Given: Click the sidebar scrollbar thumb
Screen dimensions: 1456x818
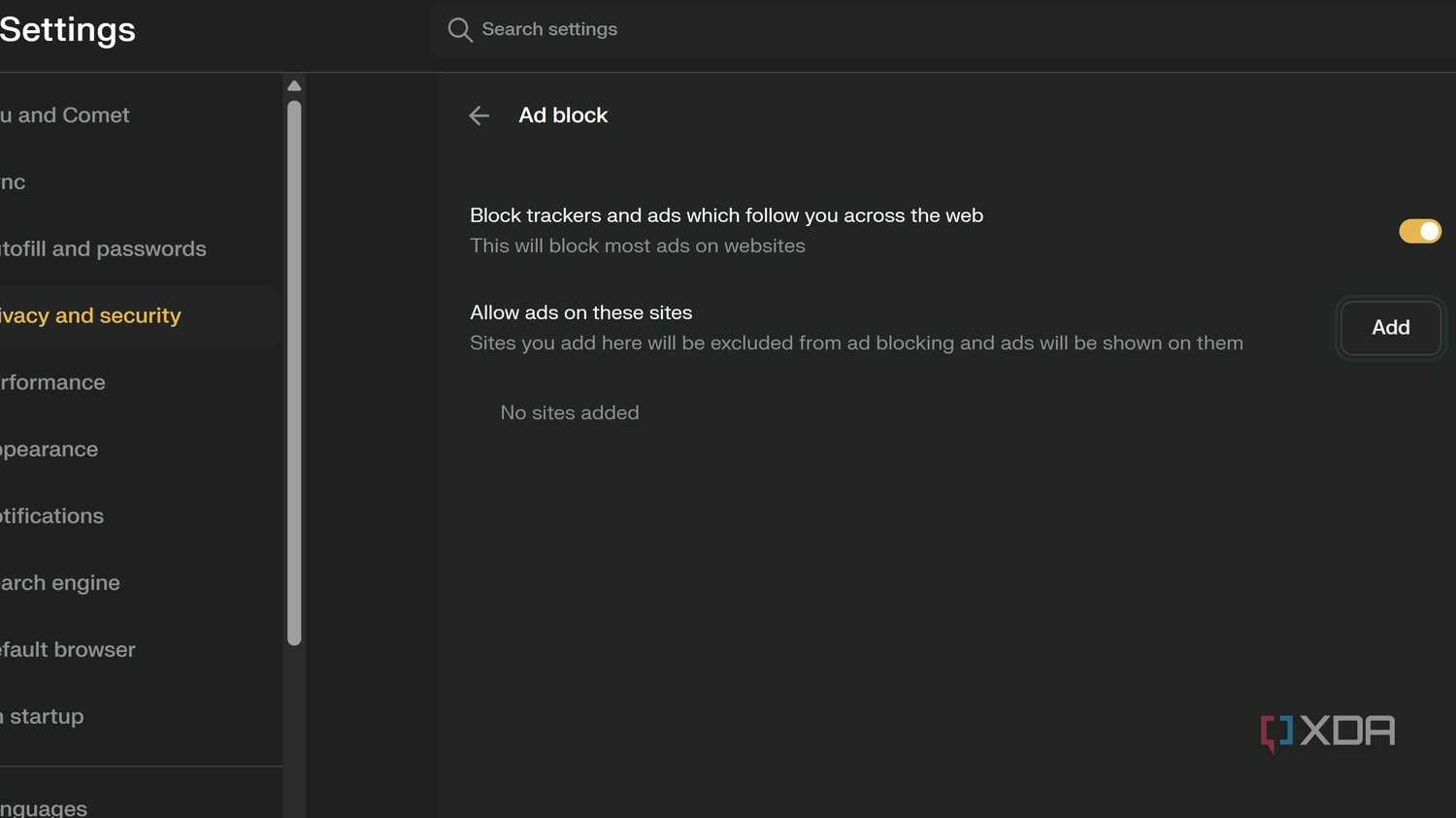Looking at the screenshot, I should (x=294, y=374).
